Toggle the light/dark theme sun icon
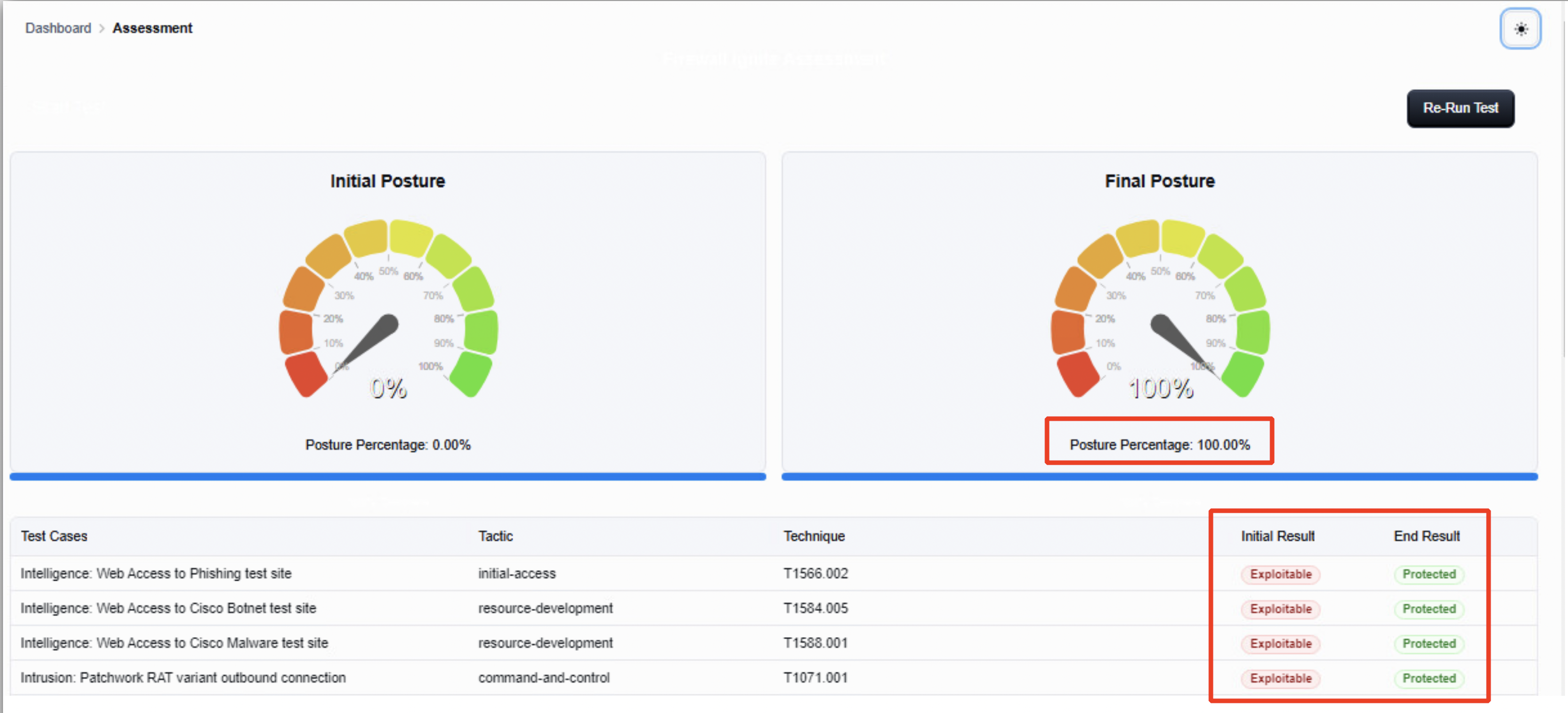This screenshot has height=713, width=1568. click(1520, 29)
